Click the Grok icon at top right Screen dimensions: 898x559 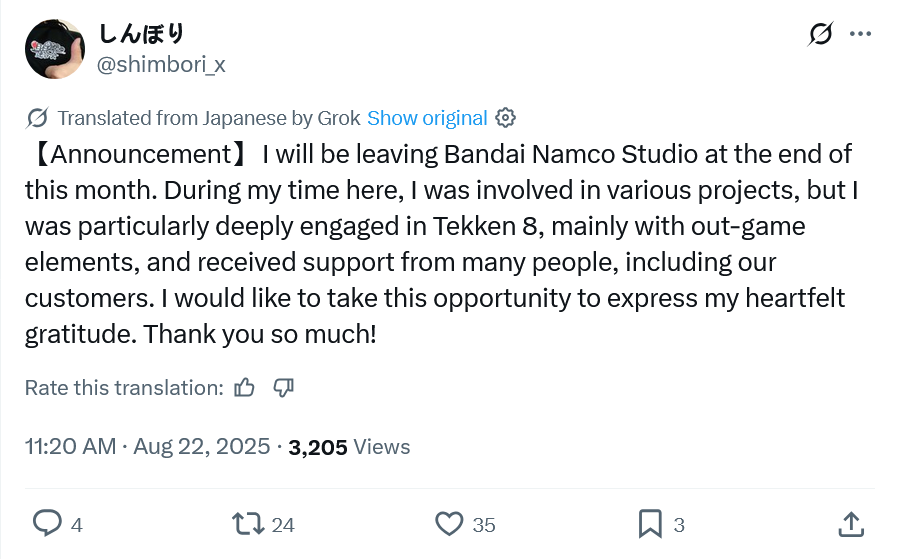click(x=820, y=34)
